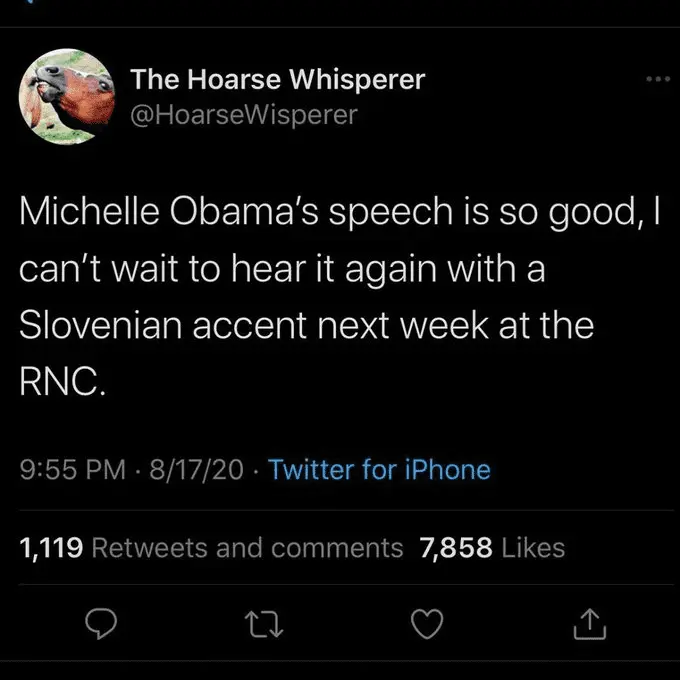Open the Likes label list

(533, 548)
